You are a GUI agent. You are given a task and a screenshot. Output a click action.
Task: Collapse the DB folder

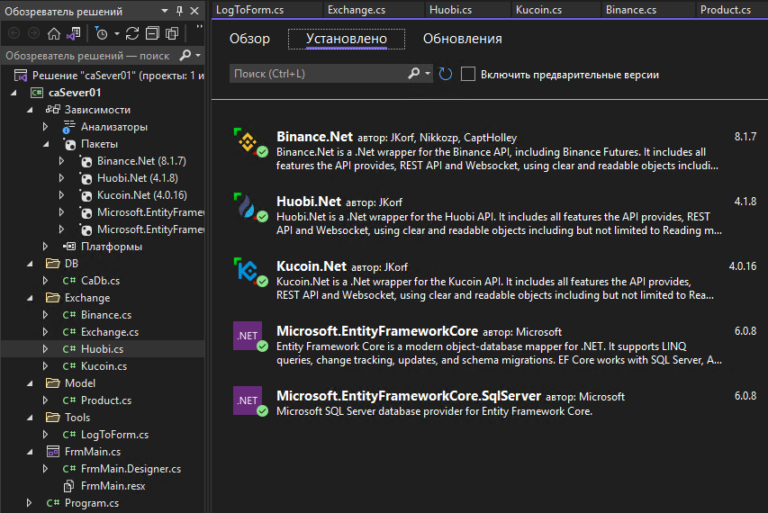click(30, 264)
